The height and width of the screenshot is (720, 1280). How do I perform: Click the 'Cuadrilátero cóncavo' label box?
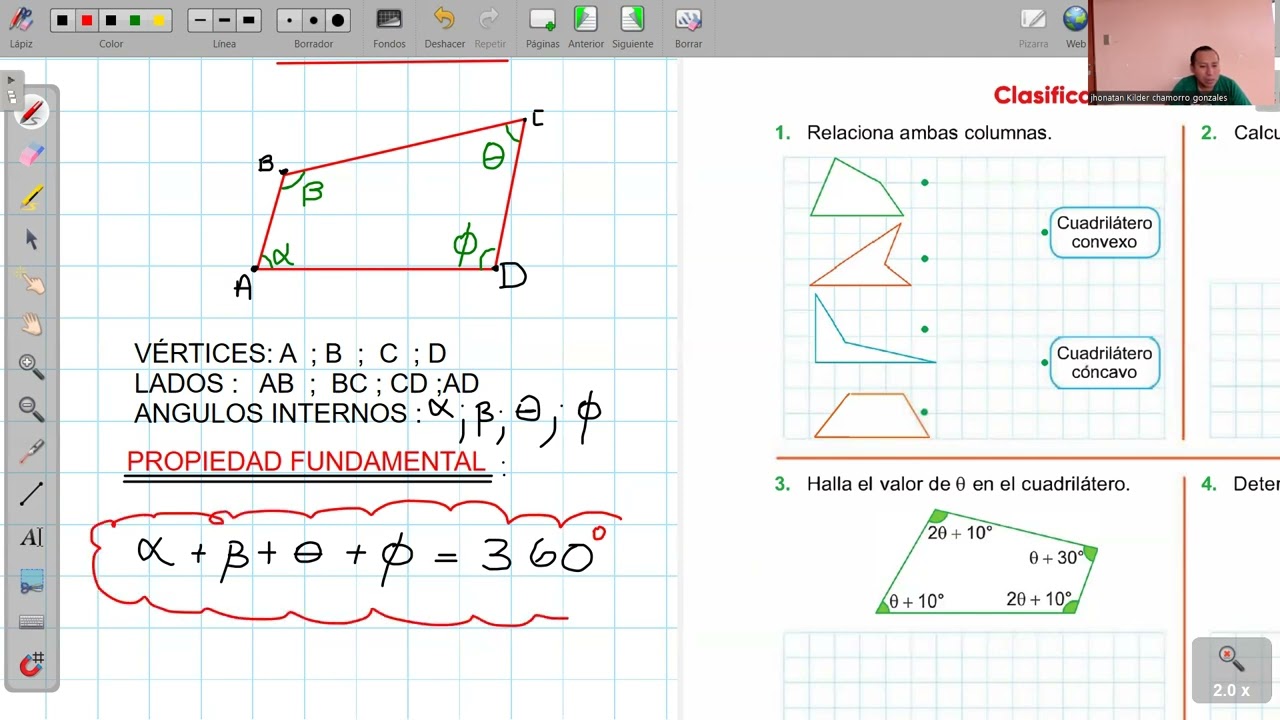tap(1104, 362)
